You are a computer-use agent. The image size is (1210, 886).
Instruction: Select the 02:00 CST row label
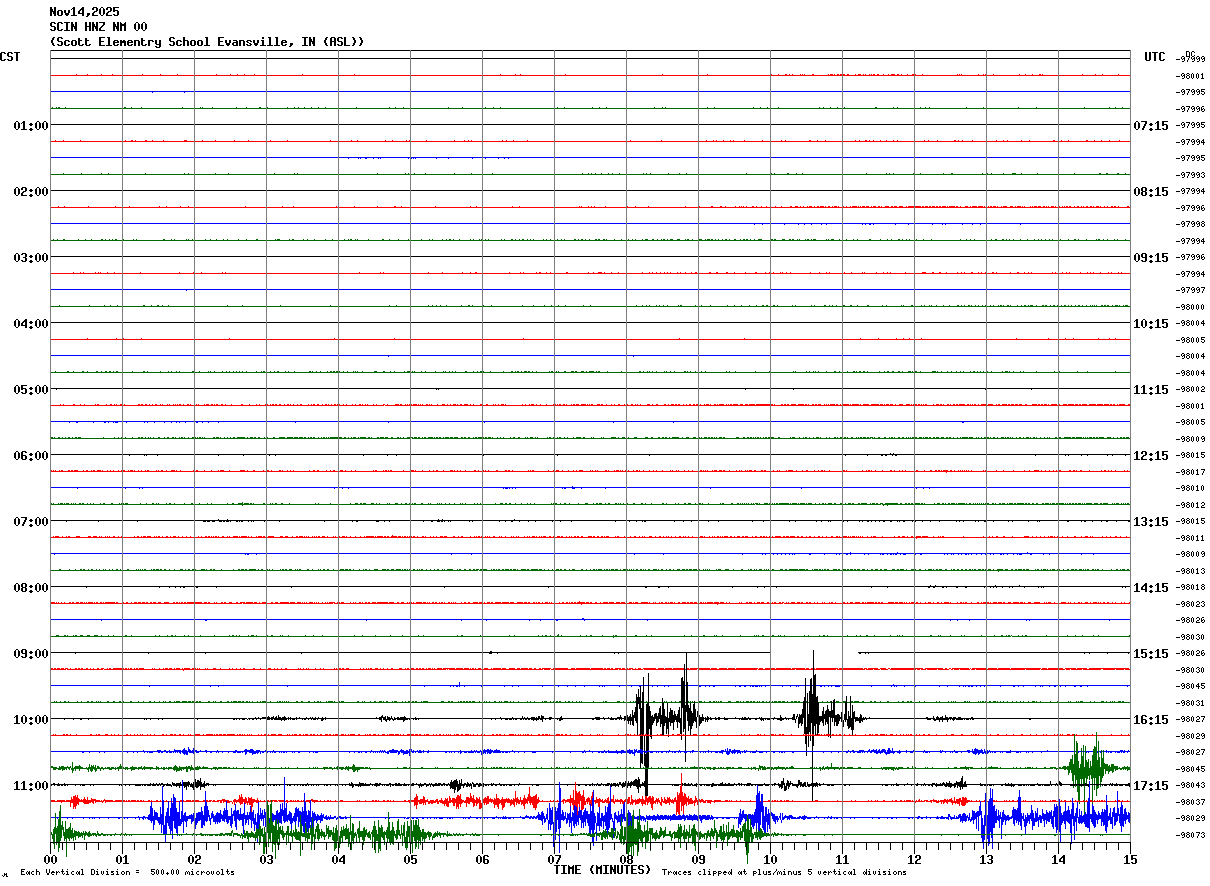(30, 191)
